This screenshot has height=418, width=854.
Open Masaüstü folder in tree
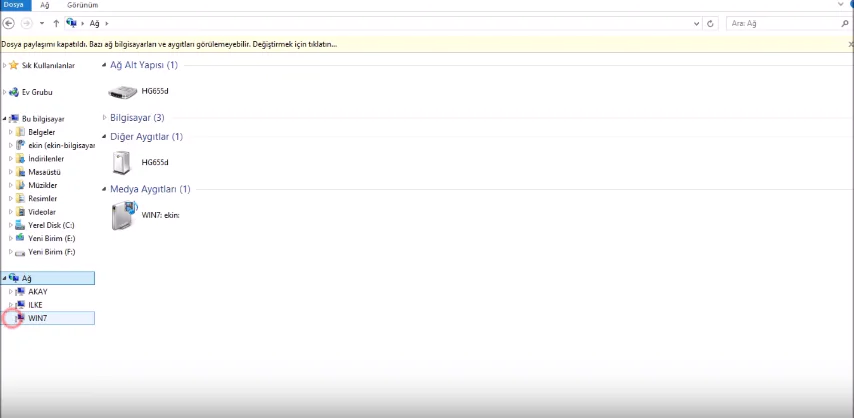(44, 172)
